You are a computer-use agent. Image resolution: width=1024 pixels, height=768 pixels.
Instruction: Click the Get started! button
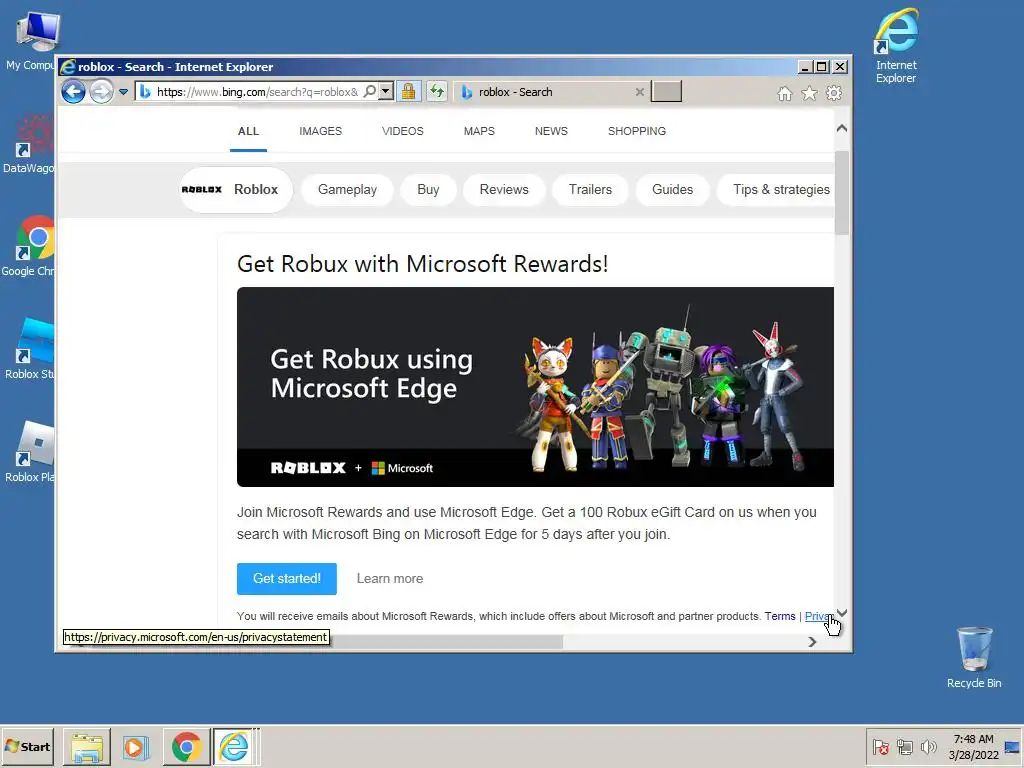click(287, 579)
